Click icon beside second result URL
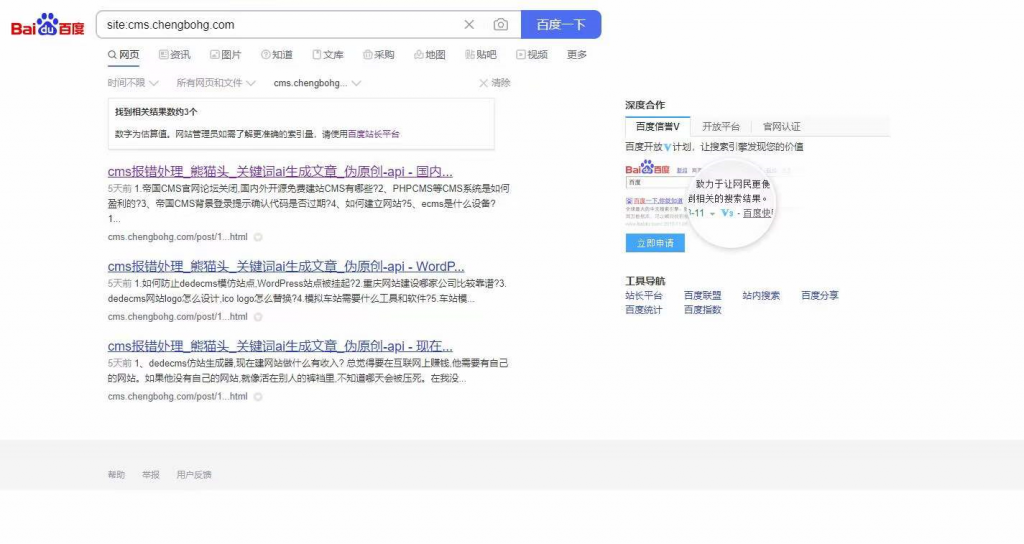 [x=258, y=317]
